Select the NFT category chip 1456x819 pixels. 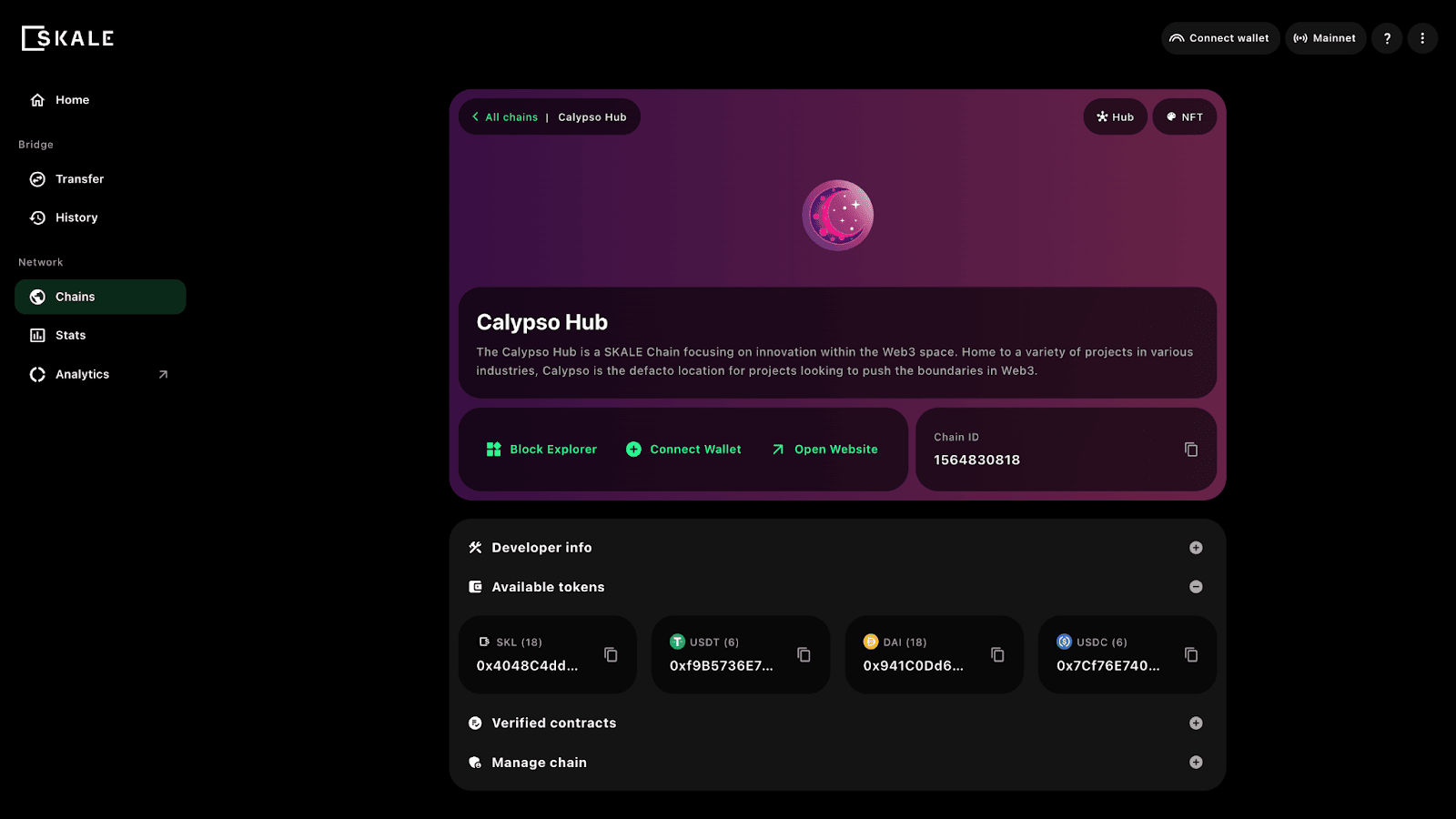click(x=1184, y=117)
